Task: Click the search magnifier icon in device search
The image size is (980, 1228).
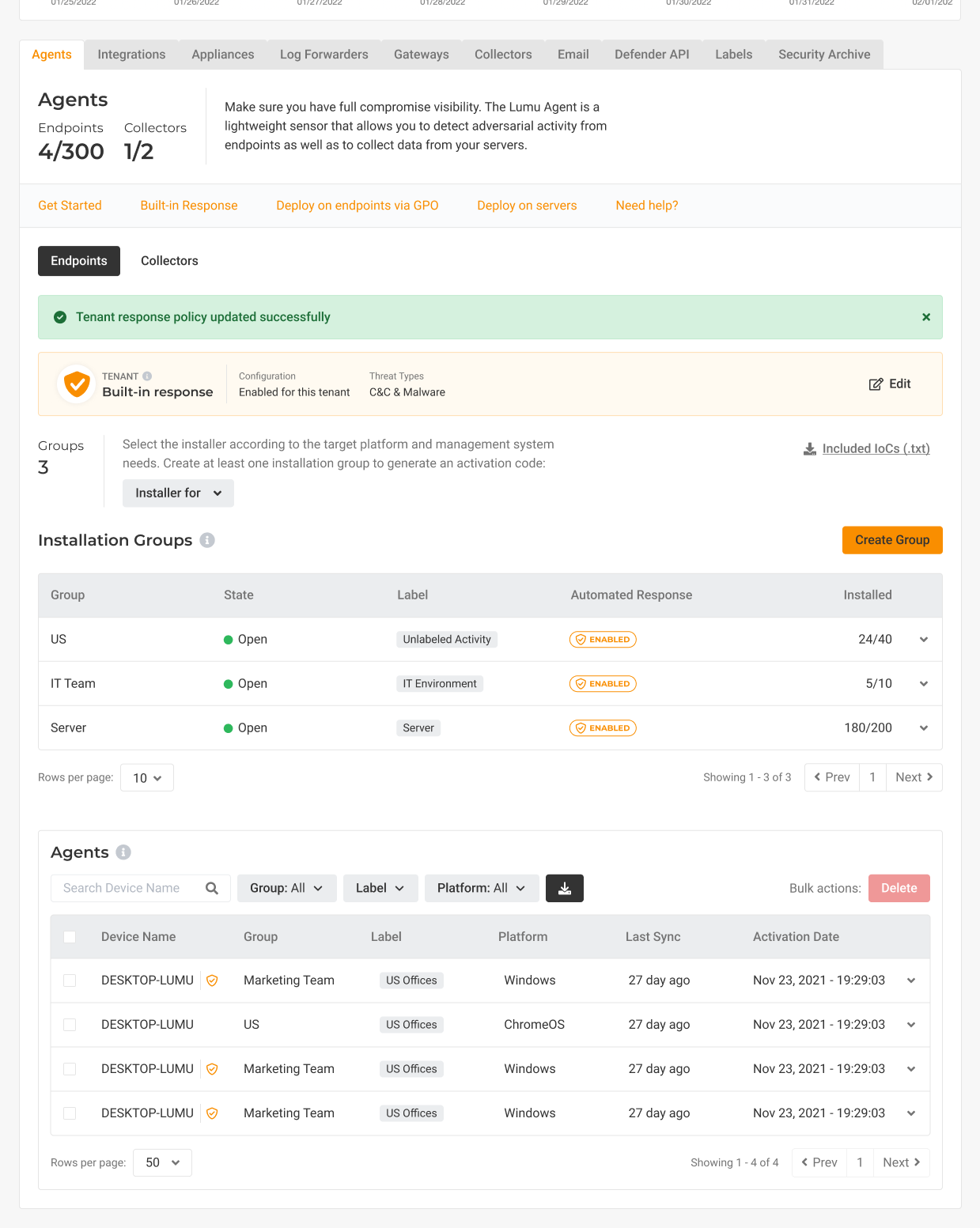Action: point(212,888)
